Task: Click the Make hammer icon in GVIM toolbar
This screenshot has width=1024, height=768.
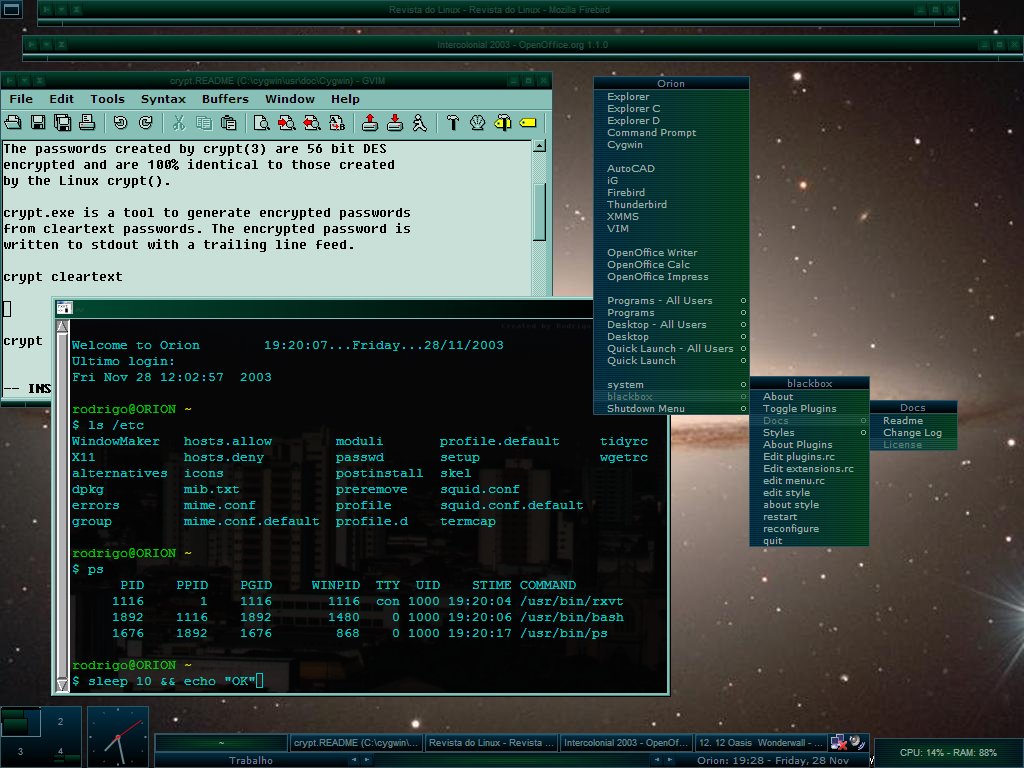Action: click(453, 123)
